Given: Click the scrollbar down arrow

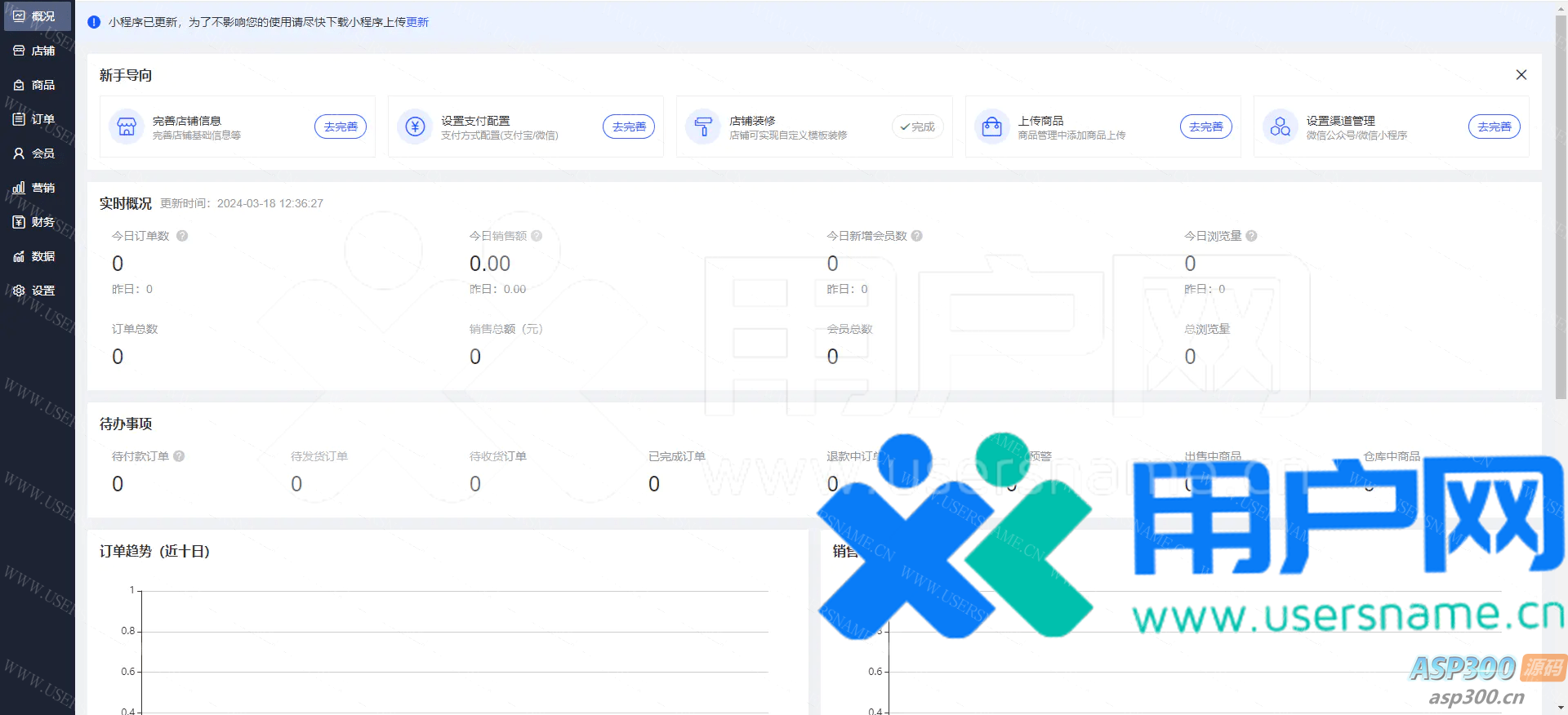Looking at the screenshot, I should coord(1561,708).
